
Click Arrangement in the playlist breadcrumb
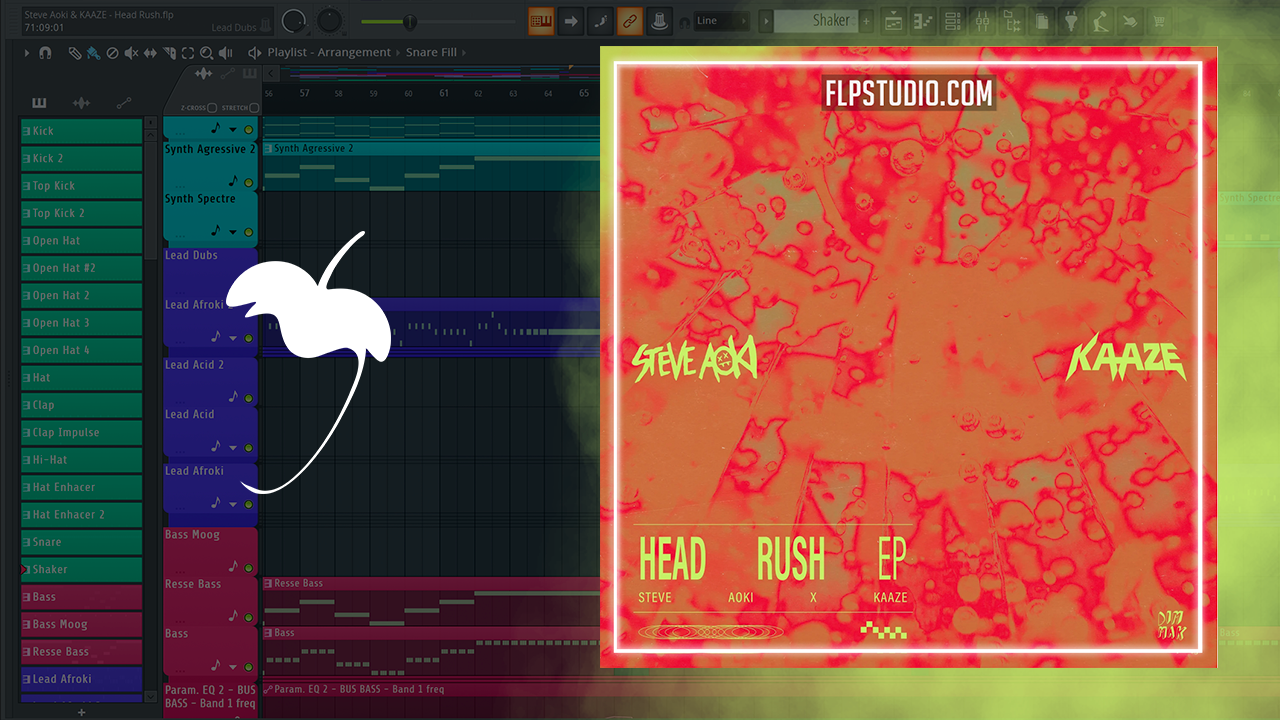[354, 52]
